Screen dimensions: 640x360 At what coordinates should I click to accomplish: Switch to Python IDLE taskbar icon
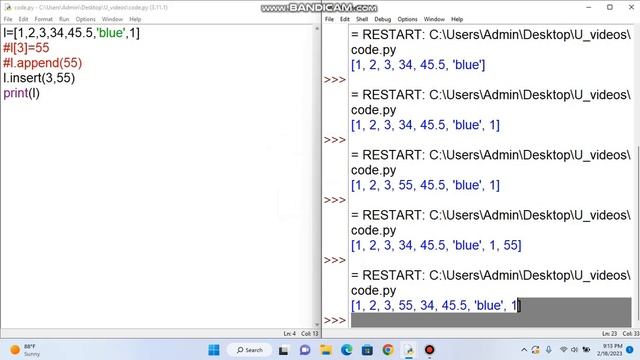coord(409,350)
